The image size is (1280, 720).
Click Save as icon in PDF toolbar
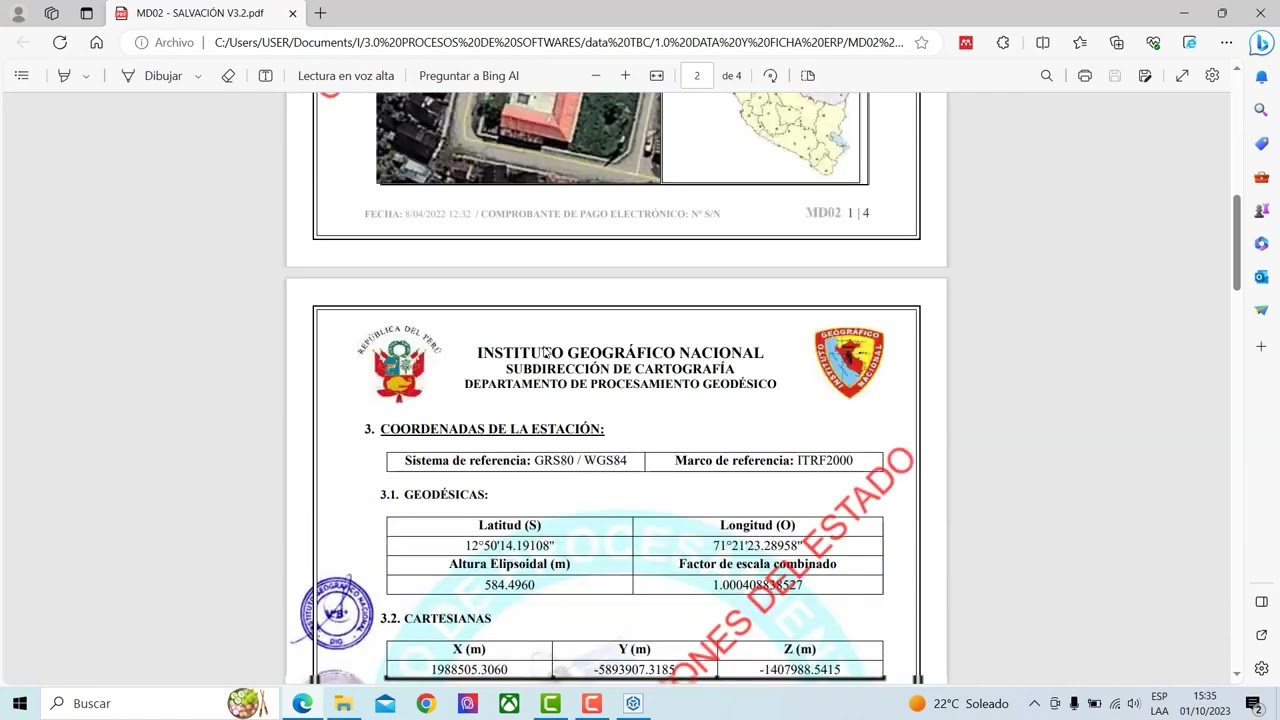tap(1145, 76)
